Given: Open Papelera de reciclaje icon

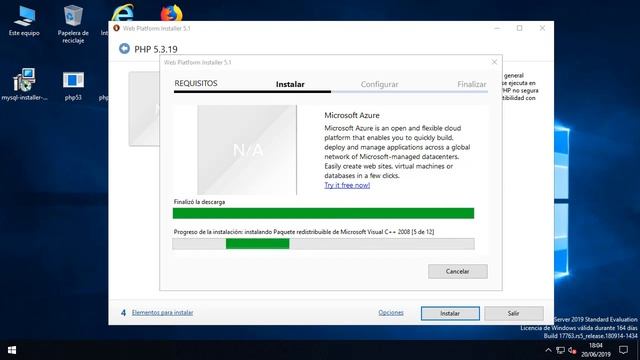Looking at the screenshot, I should 73,24.
